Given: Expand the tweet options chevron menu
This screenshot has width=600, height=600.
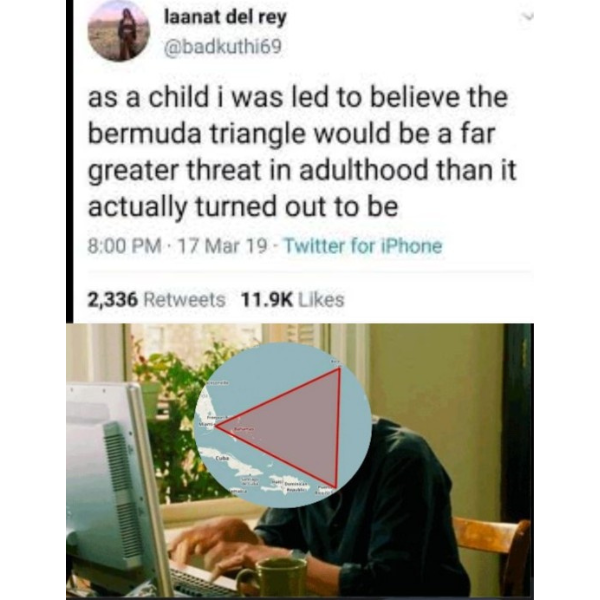Looking at the screenshot, I should coord(528,17).
